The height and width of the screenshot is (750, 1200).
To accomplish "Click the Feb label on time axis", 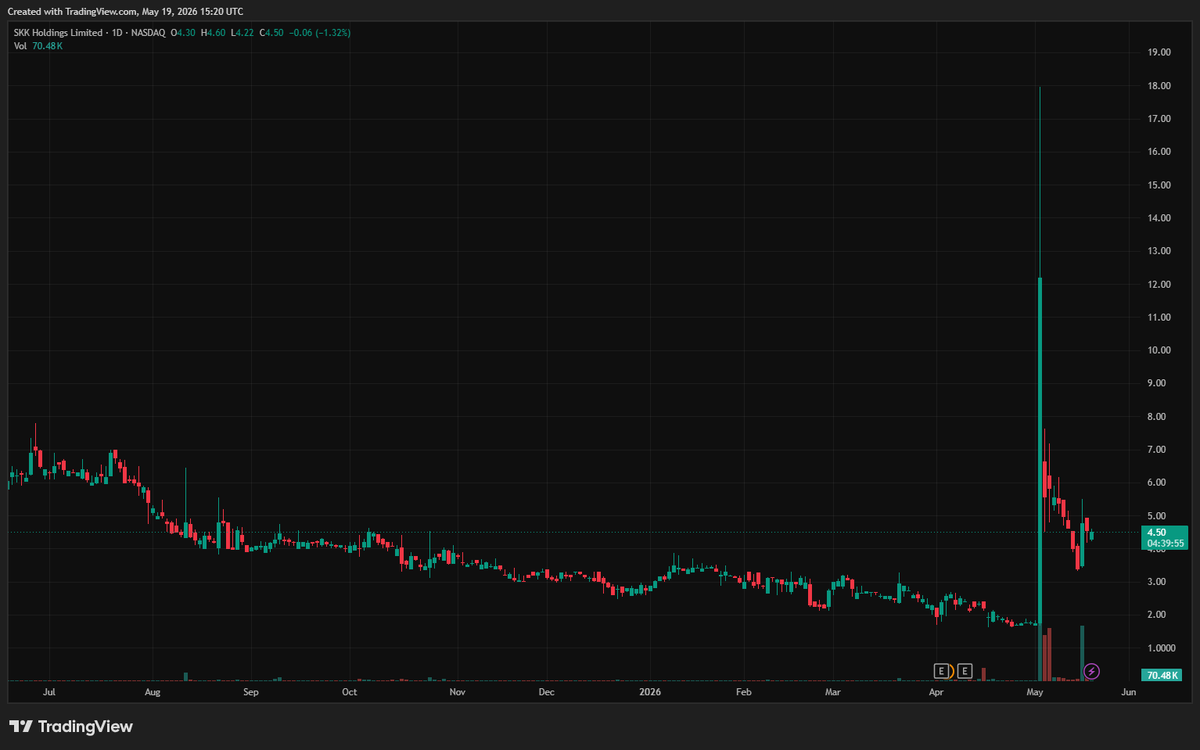I will coord(743,691).
